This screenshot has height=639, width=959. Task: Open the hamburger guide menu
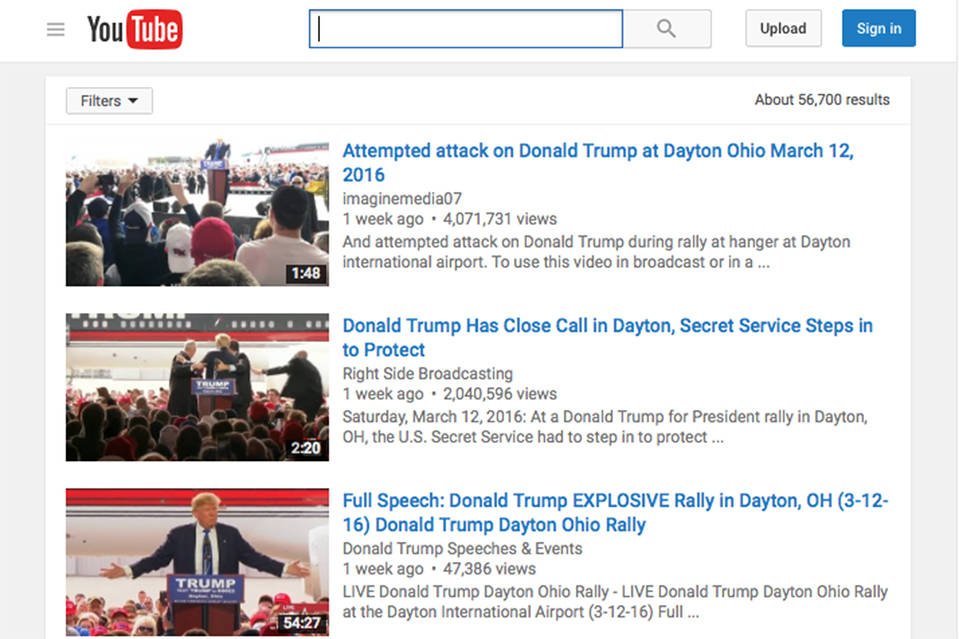click(56, 29)
